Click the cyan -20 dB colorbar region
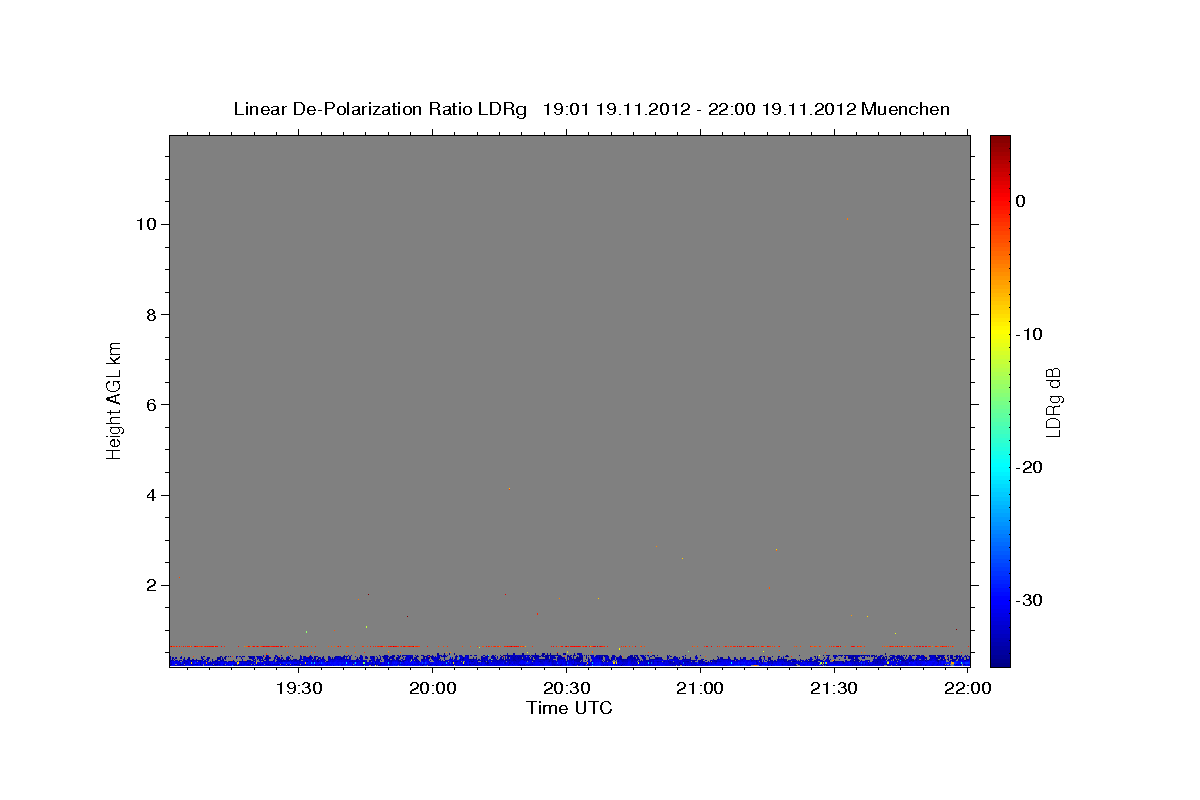The image size is (1200, 800). (x=1000, y=467)
